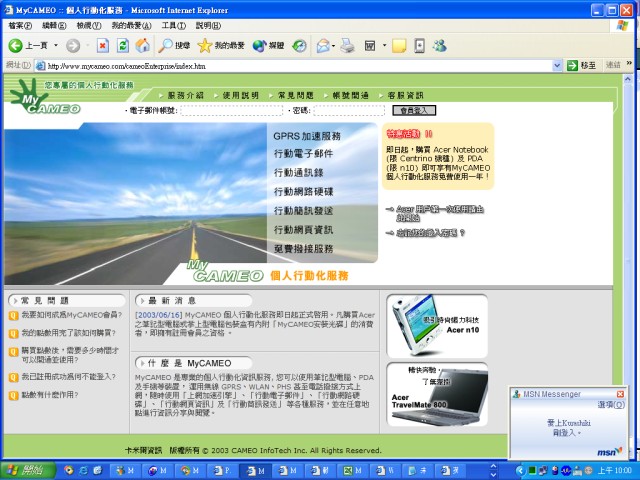The image size is (640, 480).
Task: Select 行動網路硬碟 in the banner
Action: click(x=303, y=192)
